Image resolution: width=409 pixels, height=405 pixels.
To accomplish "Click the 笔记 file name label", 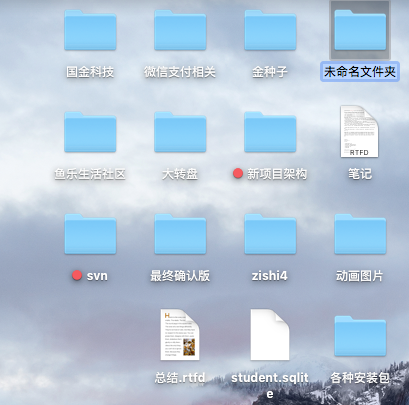I will [x=360, y=174].
